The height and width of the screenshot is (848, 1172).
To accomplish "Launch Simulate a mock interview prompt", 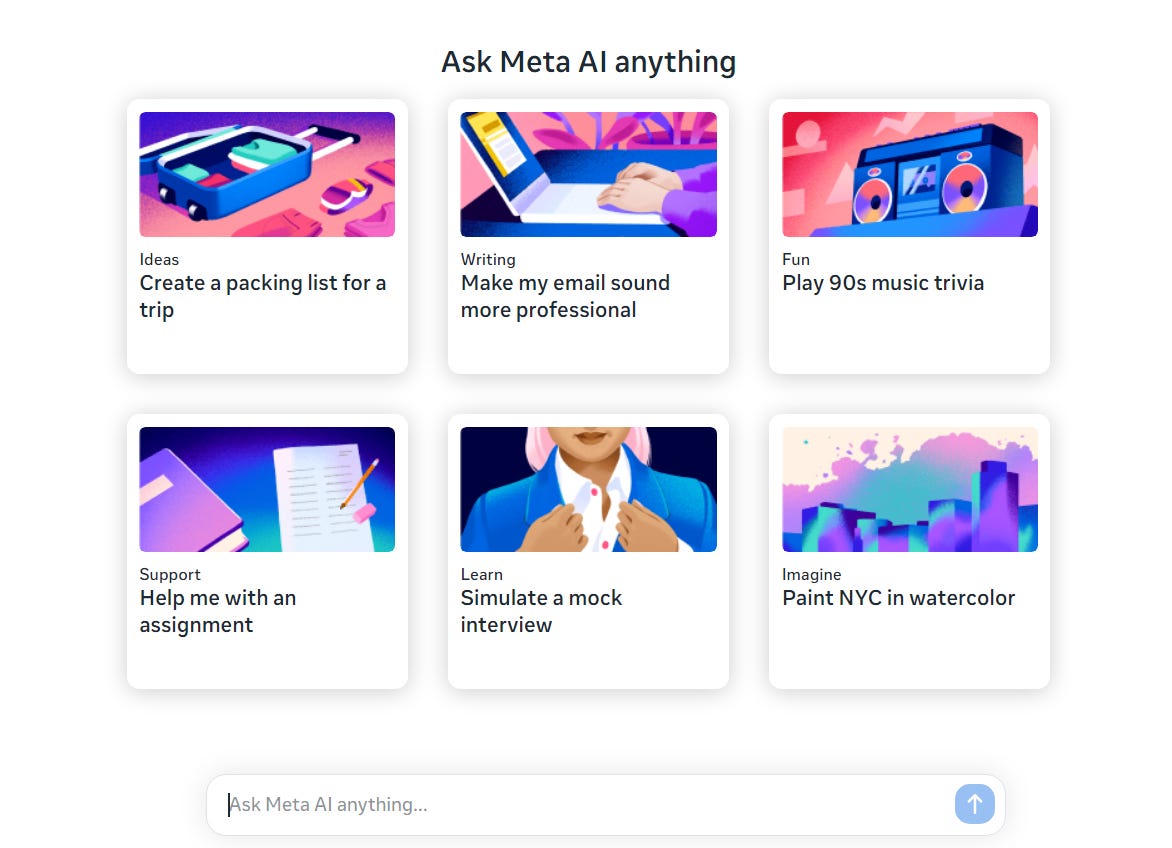I will coord(541,611).
